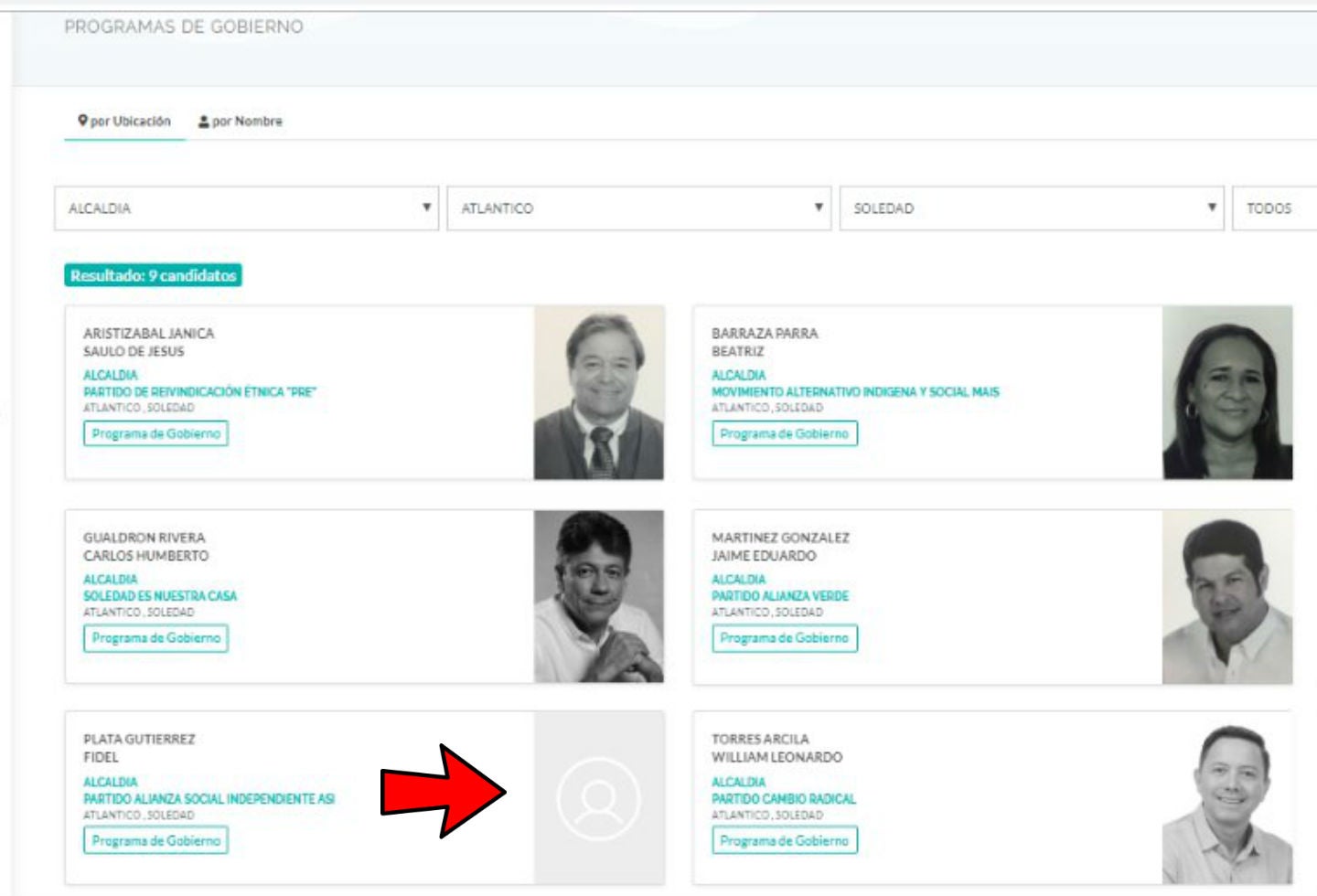This screenshot has height=896, width=1317.
Task: Open the SOLEDAD municipality dropdown
Action: click(1031, 208)
